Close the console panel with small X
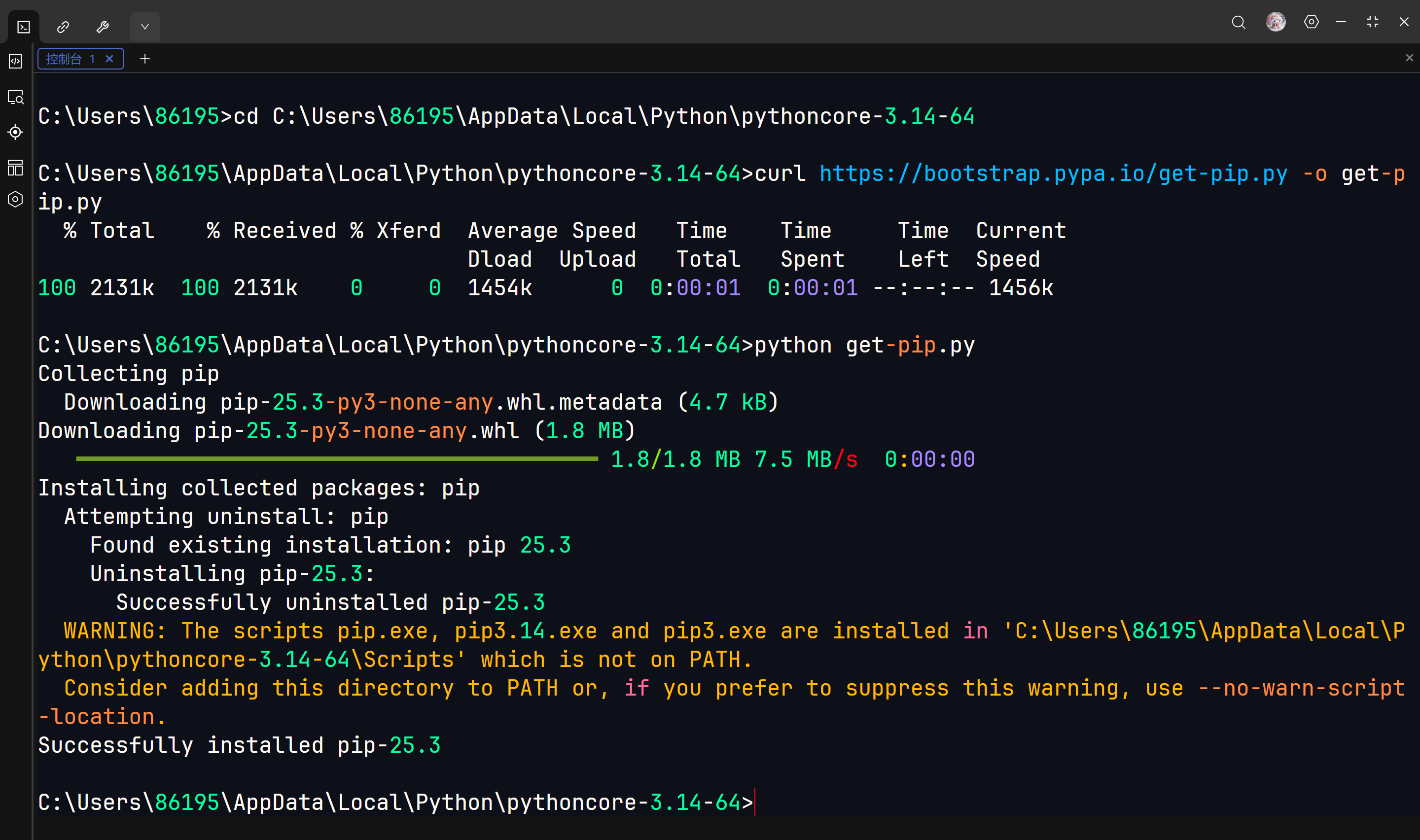This screenshot has width=1420, height=840. (x=1409, y=58)
